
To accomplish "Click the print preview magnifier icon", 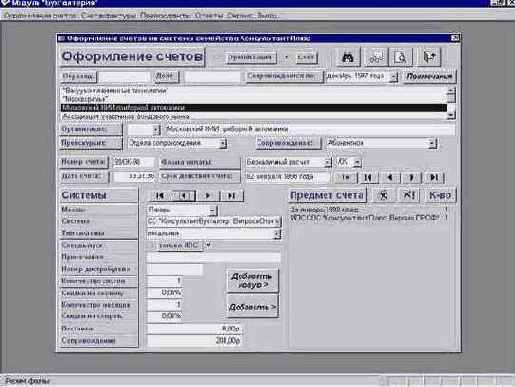I will pos(401,57).
